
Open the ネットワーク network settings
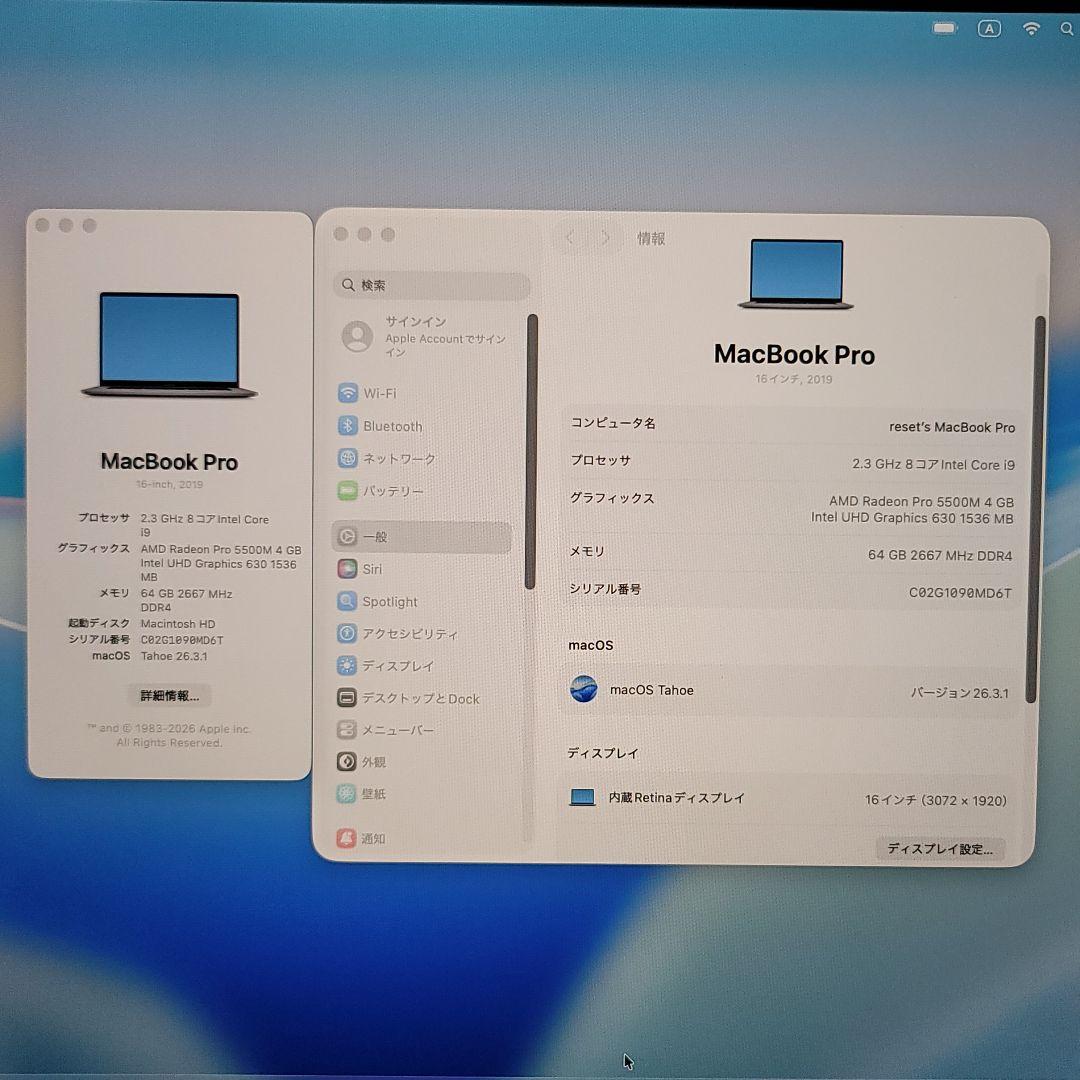click(x=386, y=458)
